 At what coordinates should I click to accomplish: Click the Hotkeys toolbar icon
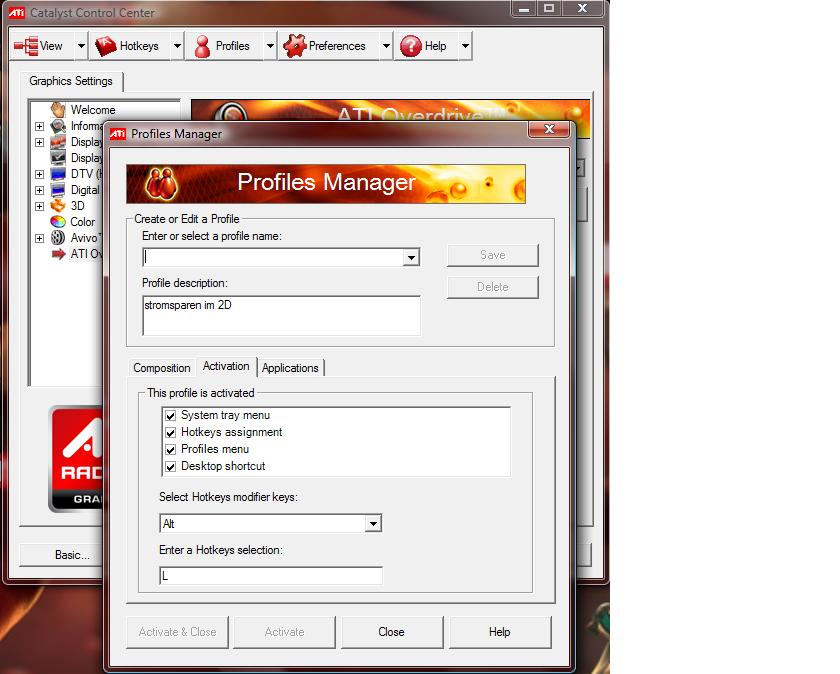coord(106,46)
